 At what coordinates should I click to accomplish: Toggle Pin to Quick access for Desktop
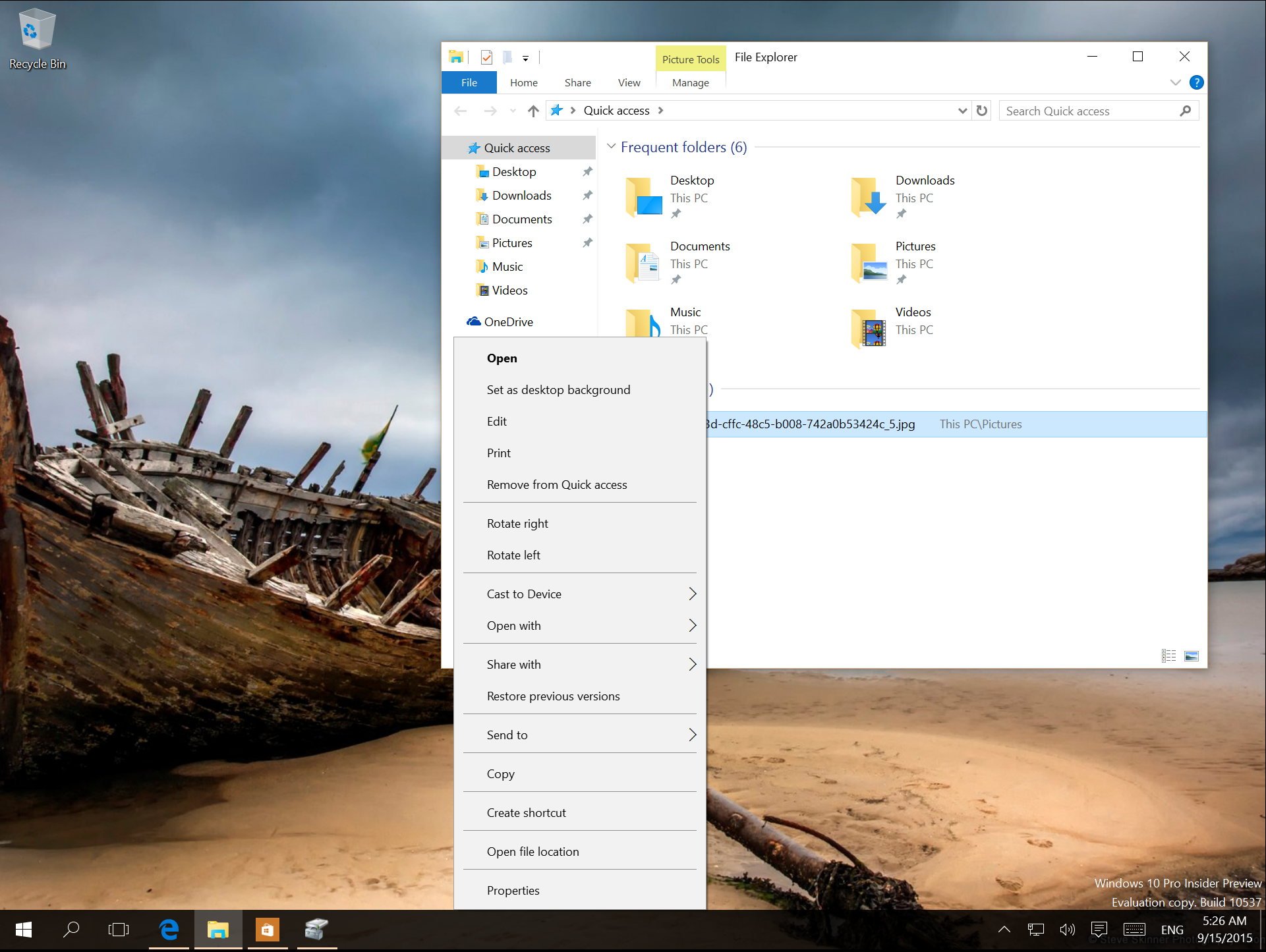pos(587,171)
